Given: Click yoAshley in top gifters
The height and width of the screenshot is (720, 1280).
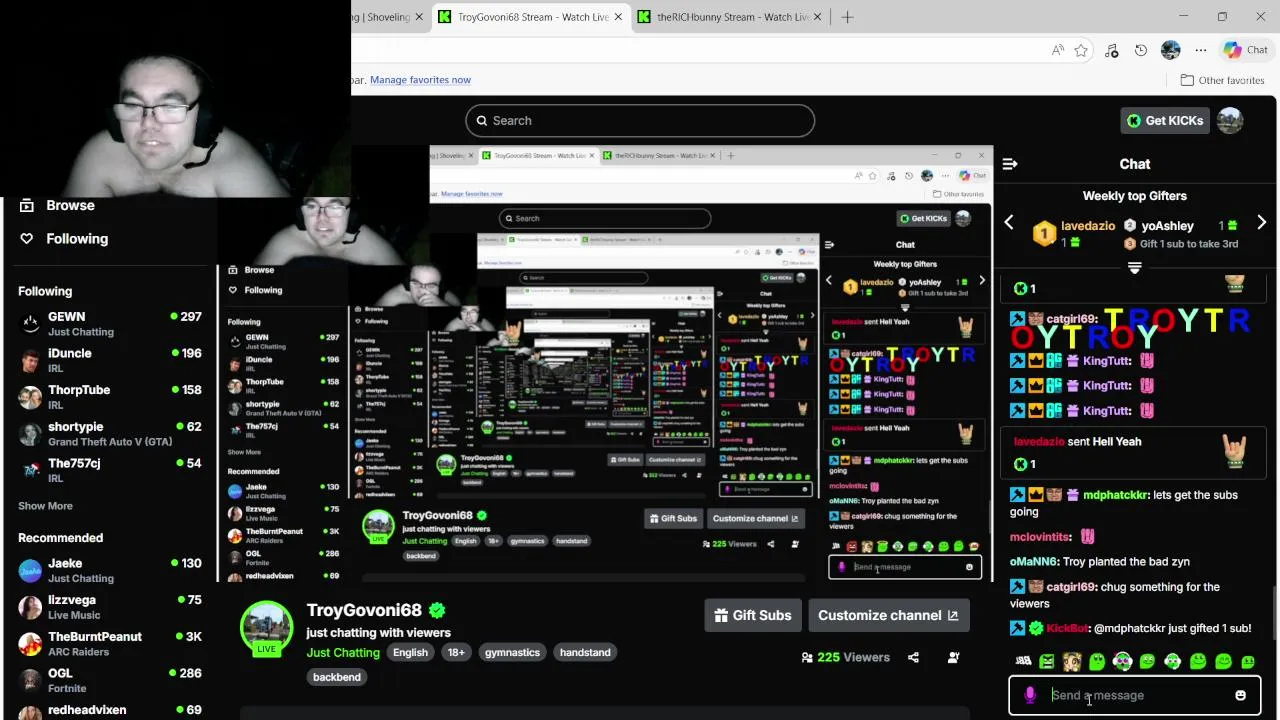Looking at the screenshot, I should click(x=1167, y=226).
